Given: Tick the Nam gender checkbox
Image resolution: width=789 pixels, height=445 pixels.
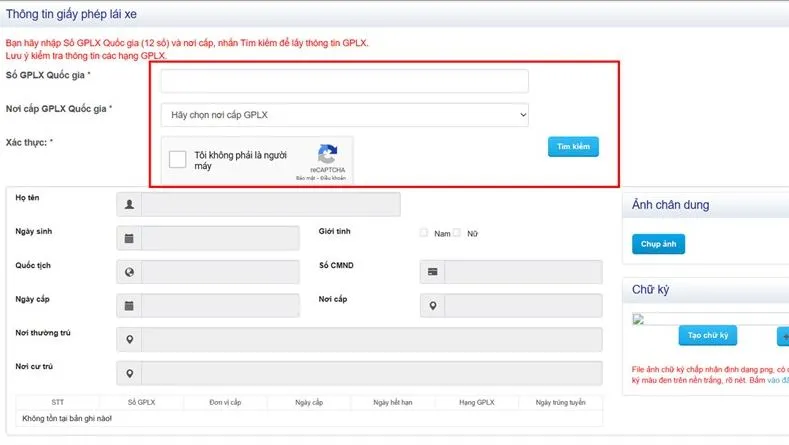Looking at the screenshot, I should click(x=424, y=233).
